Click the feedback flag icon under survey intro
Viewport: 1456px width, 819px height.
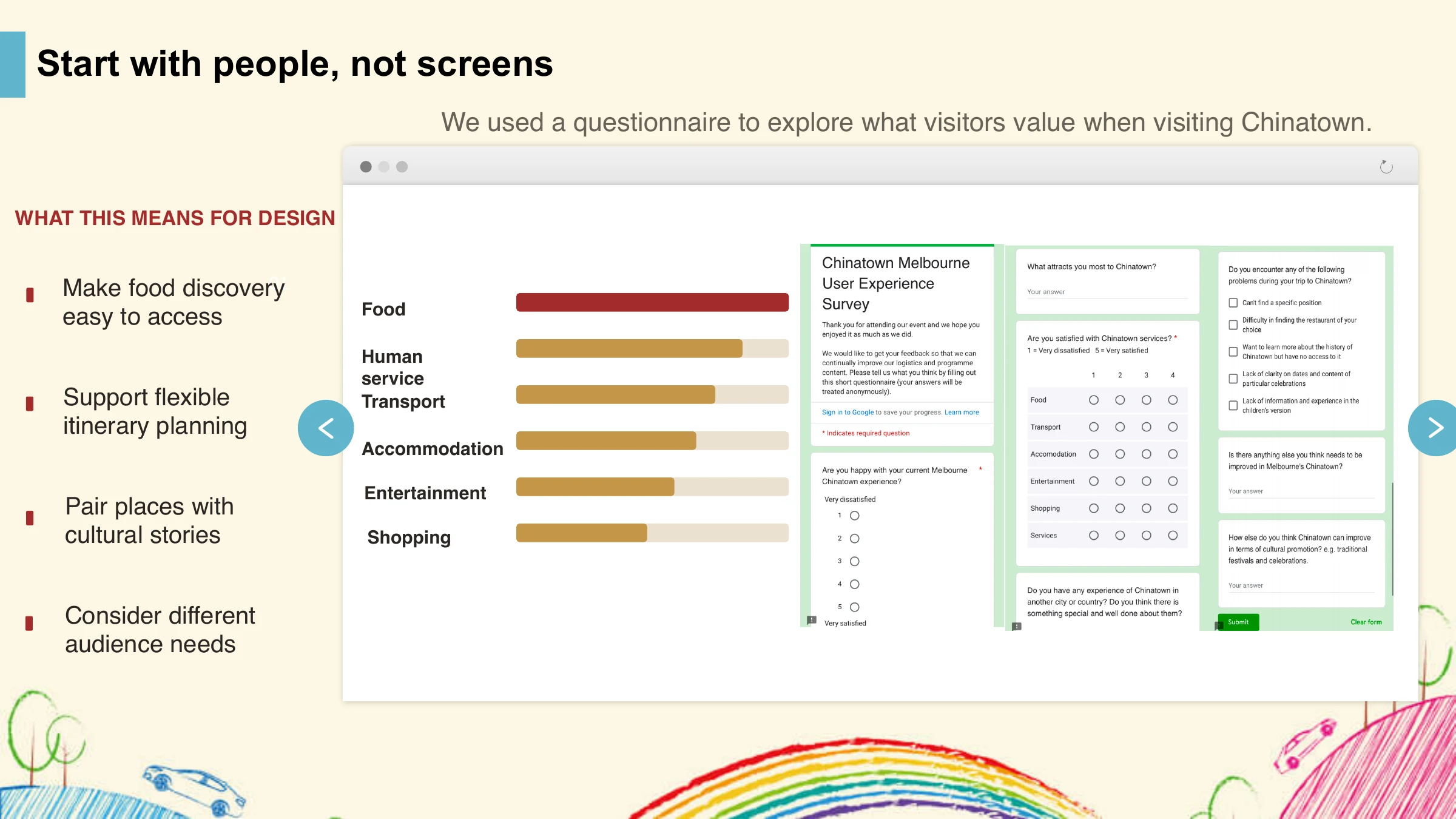coord(812,620)
